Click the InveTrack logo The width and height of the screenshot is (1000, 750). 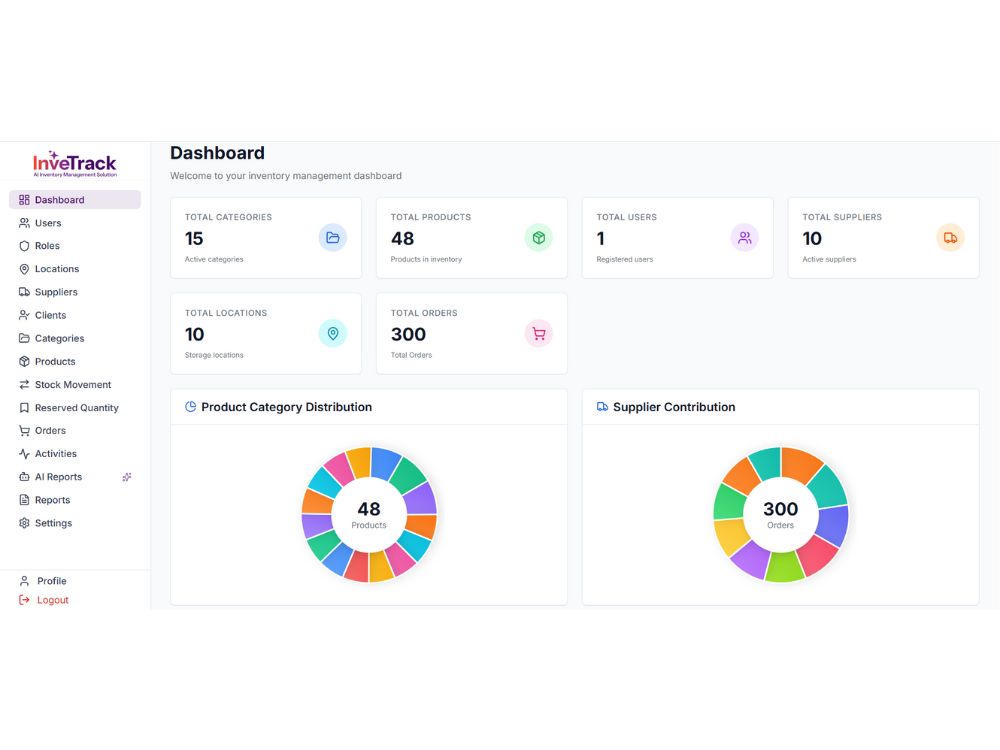75,165
